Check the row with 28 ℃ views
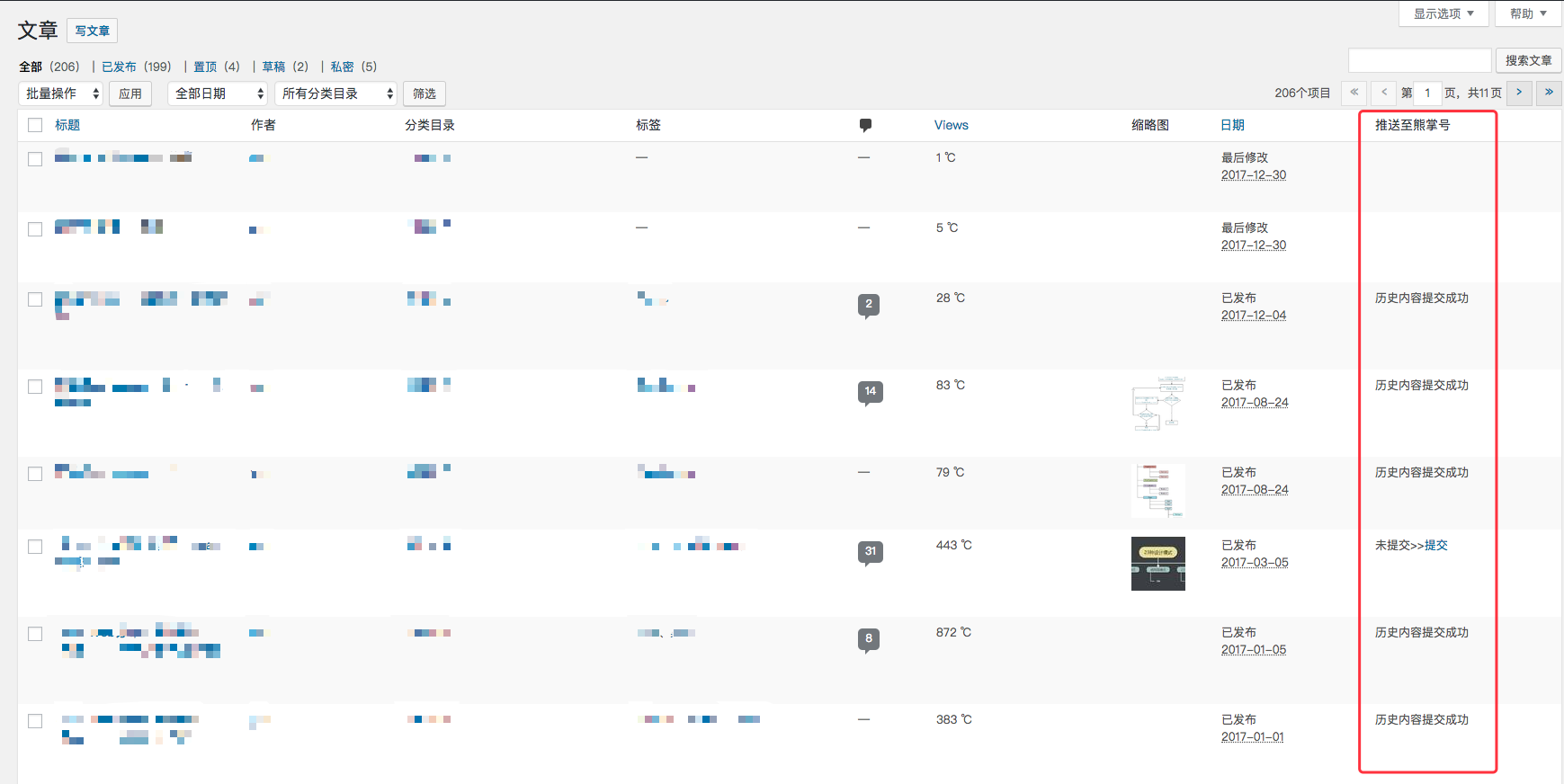 click(35, 299)
